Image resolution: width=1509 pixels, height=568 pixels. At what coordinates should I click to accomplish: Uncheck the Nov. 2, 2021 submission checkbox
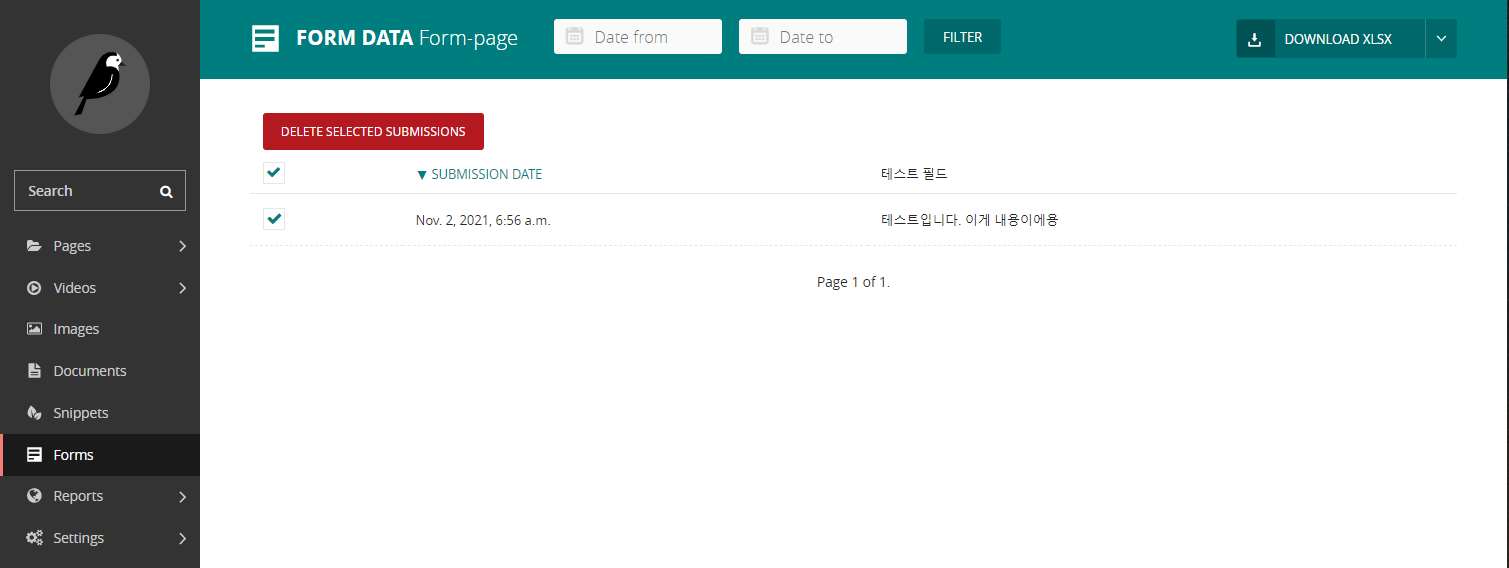click(x=274, y=218)
